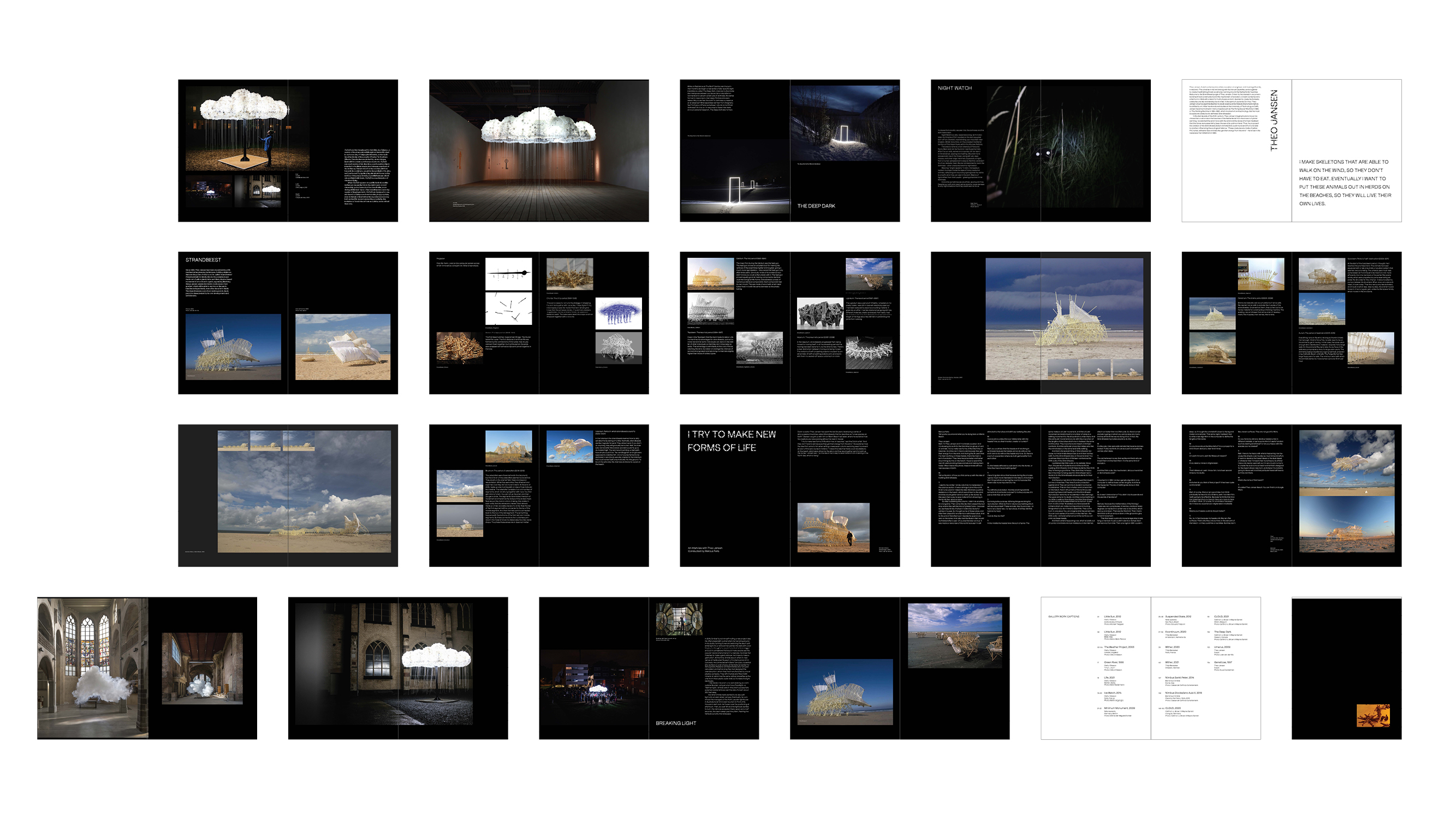Open the two-column interview text spread
Screen dimensions: 1456x819
coord(1040,495)
